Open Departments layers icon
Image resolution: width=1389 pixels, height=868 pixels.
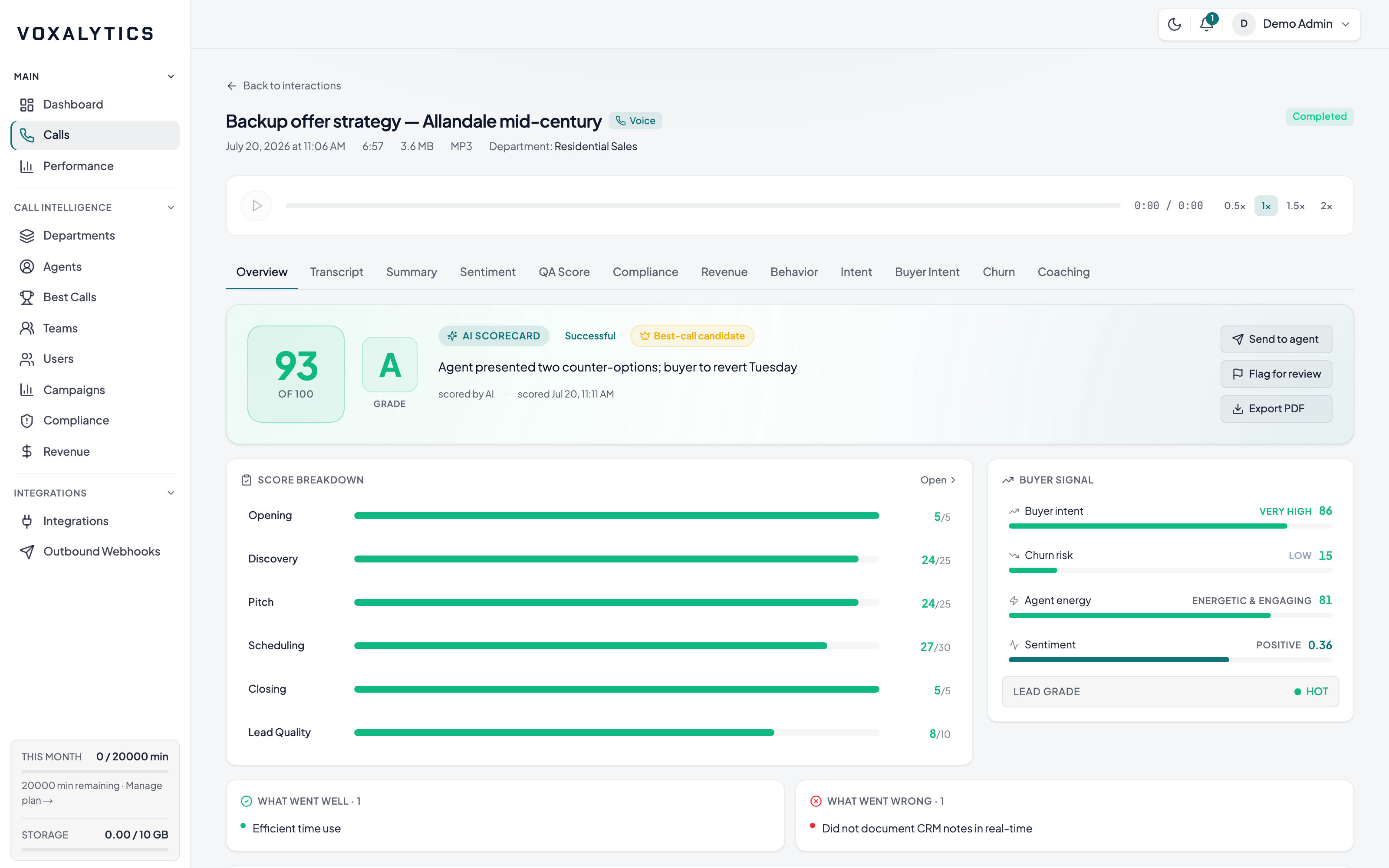[27, 235]
